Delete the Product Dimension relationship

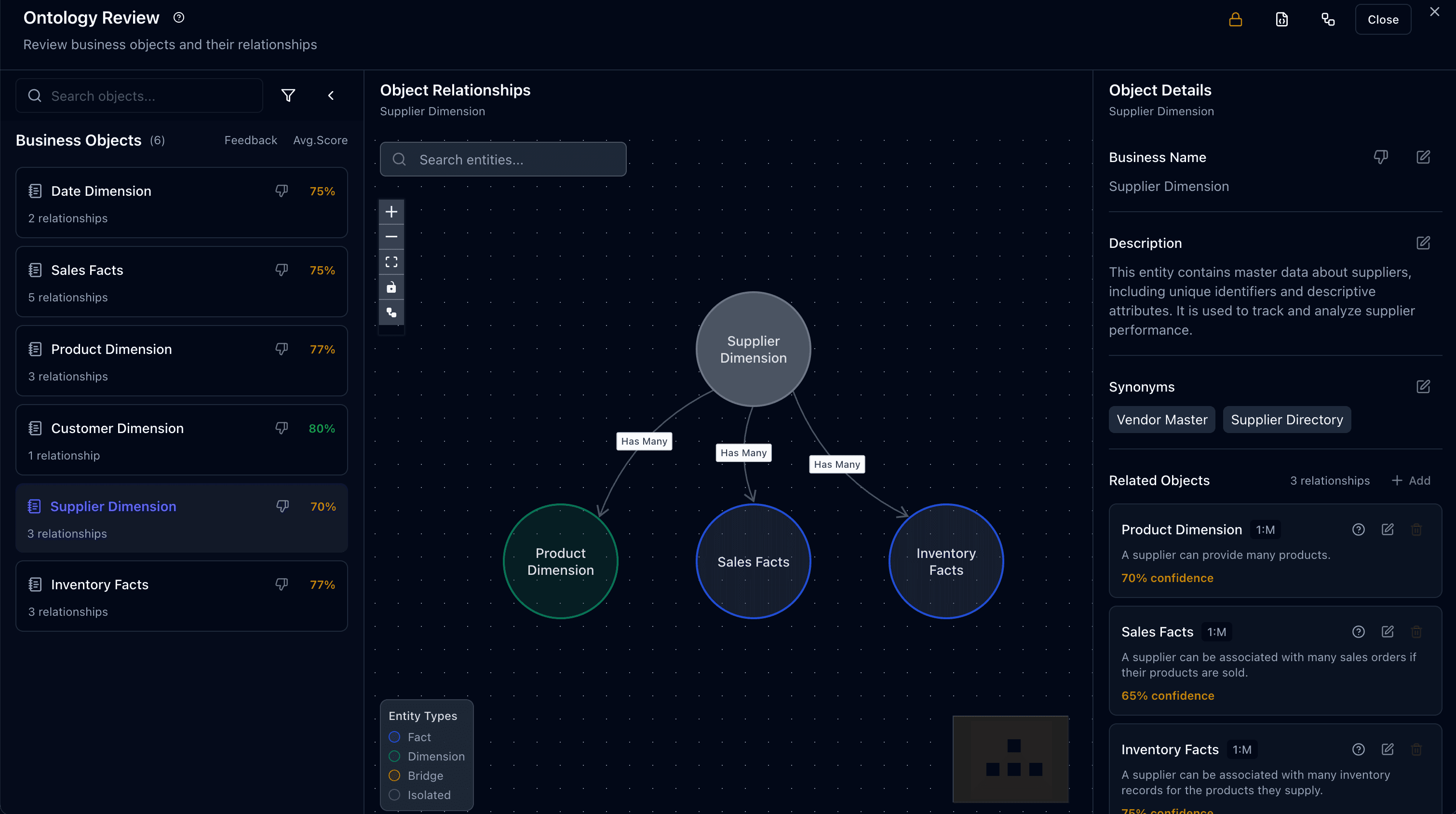click(1416, 529)
